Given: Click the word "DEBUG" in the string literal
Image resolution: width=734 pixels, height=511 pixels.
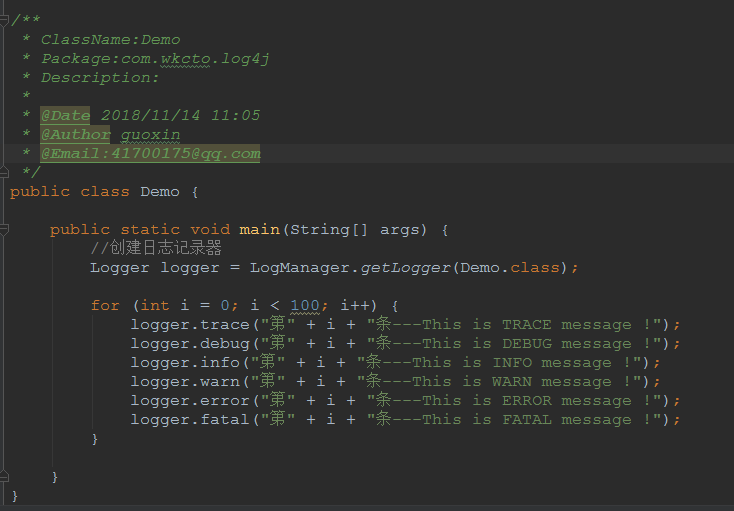Looking at the screenshot, I should coord(527,344).
